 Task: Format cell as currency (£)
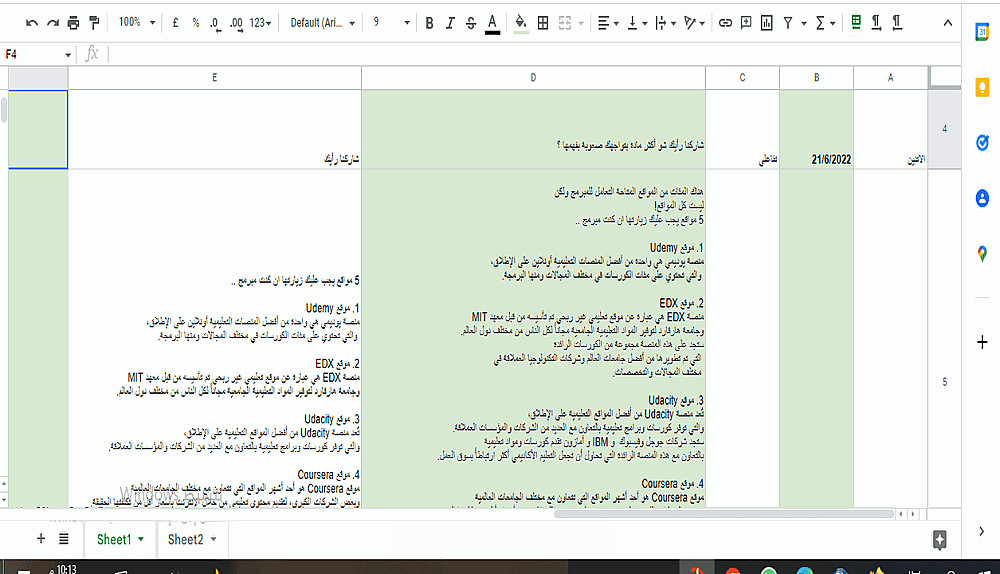pos(175,23)
